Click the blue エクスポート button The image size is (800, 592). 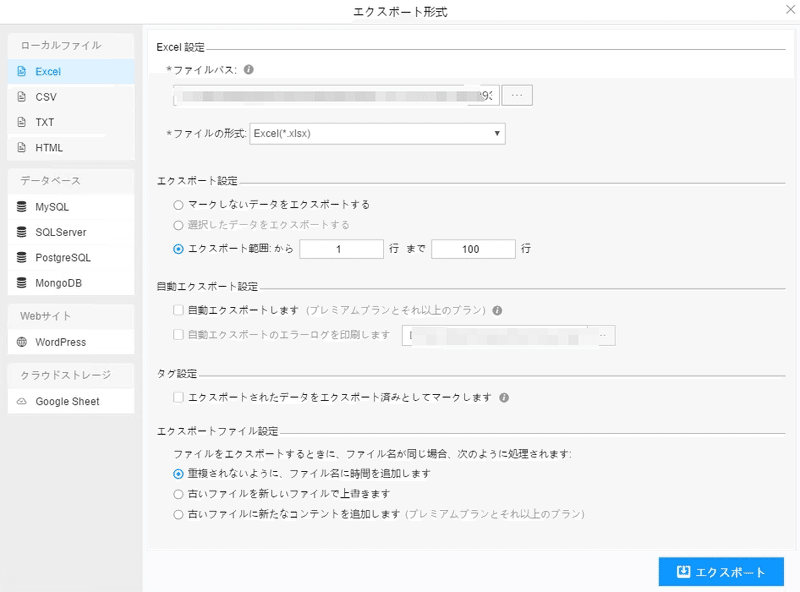pyautogui.click(x=721, y=572)
